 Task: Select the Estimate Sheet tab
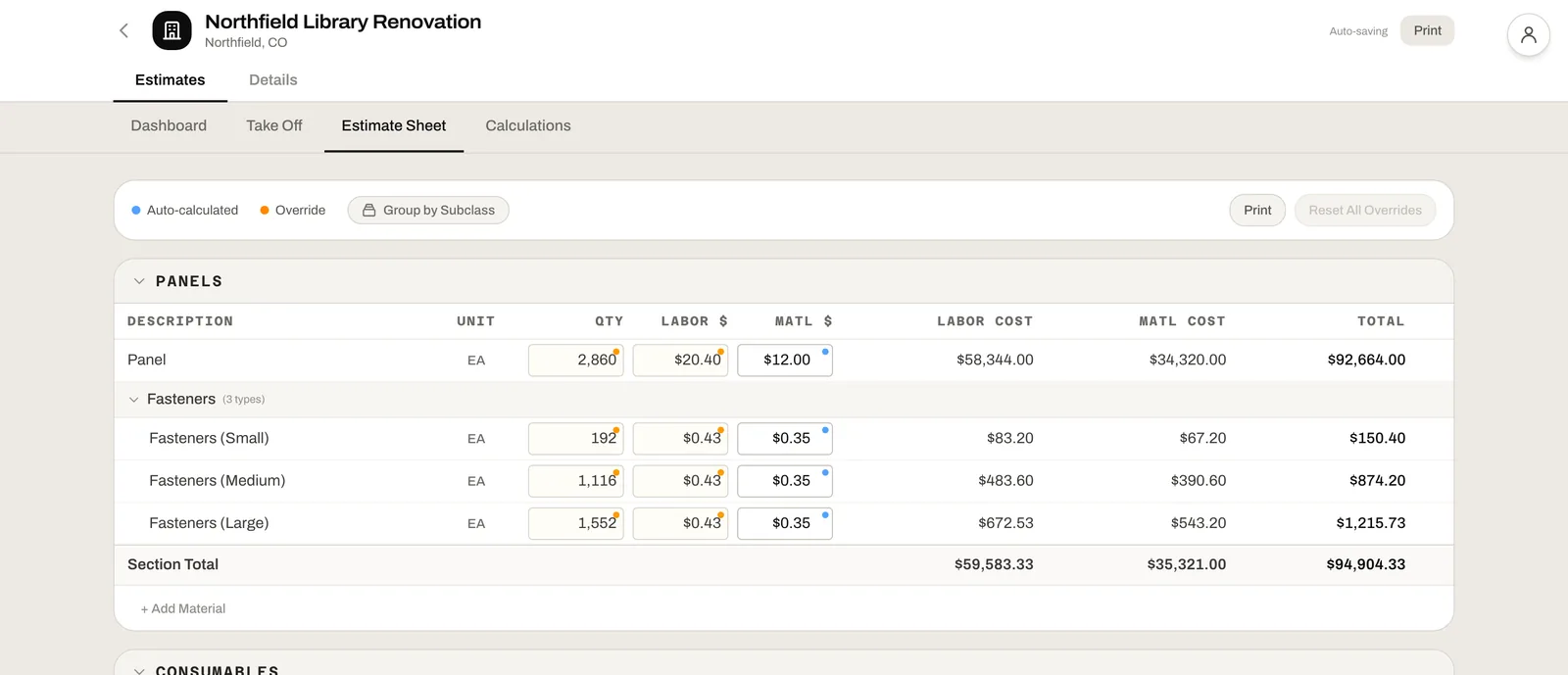pyautogui.click(x=394, y=125)
